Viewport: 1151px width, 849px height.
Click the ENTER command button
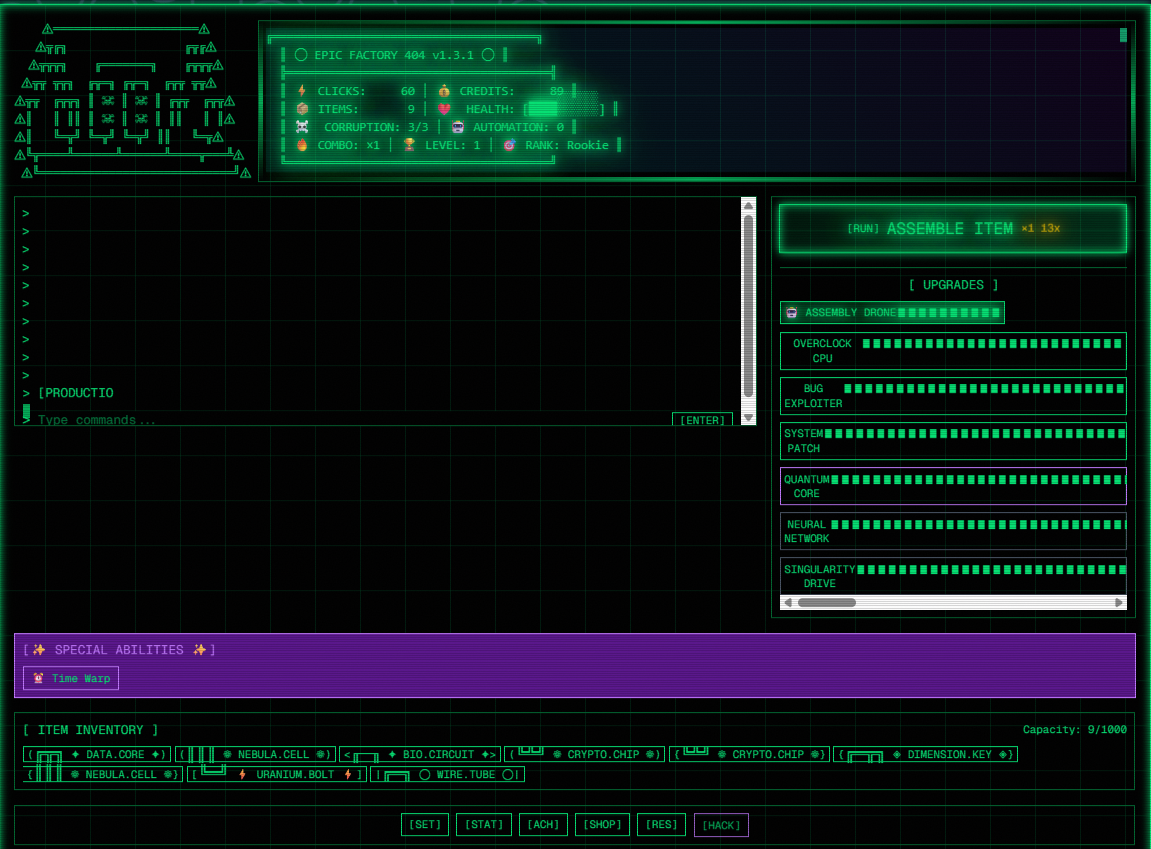click(702, 420)
